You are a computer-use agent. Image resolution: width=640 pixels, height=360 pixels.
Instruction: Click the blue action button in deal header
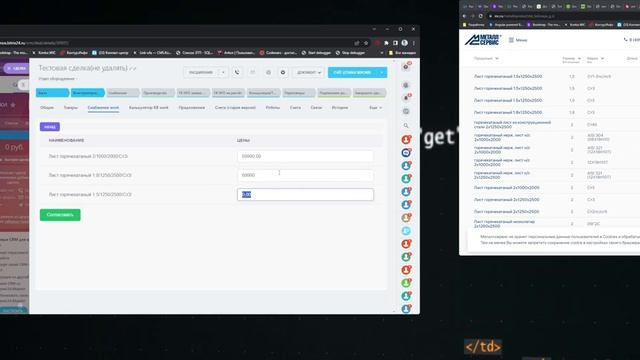[x=352, y=72]
